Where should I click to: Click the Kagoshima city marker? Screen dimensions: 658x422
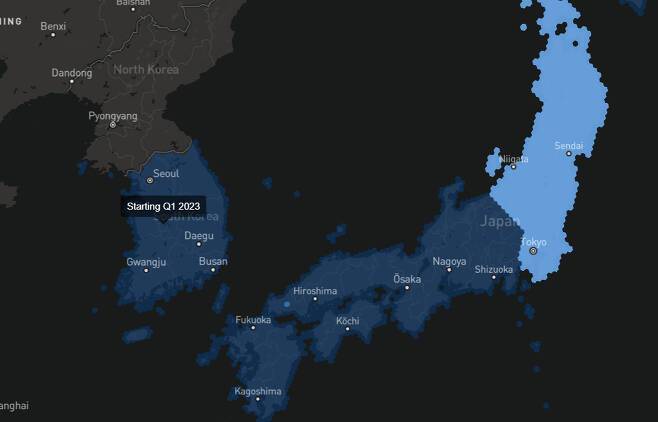257,398
